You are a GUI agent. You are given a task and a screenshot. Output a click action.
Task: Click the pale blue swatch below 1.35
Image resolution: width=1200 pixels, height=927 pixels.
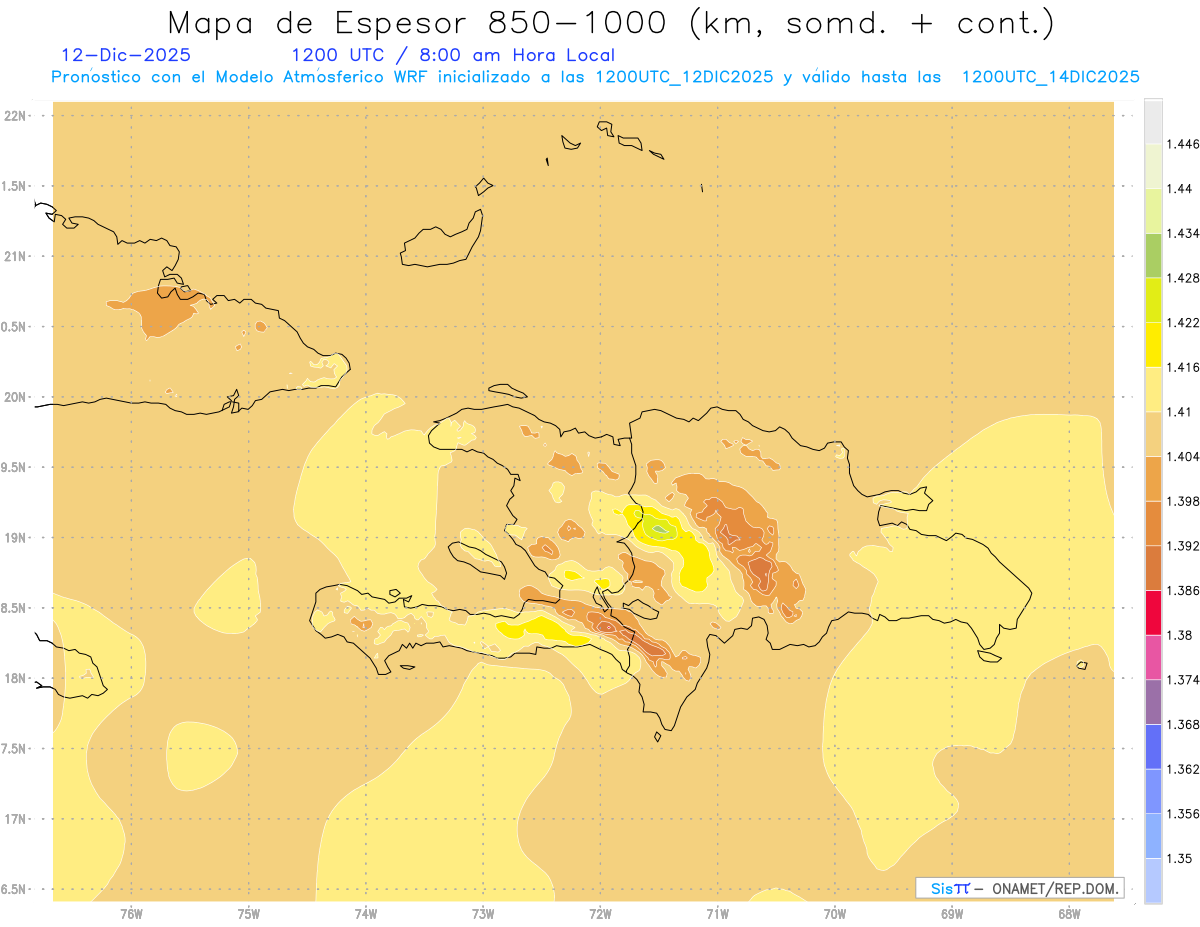1154,880
